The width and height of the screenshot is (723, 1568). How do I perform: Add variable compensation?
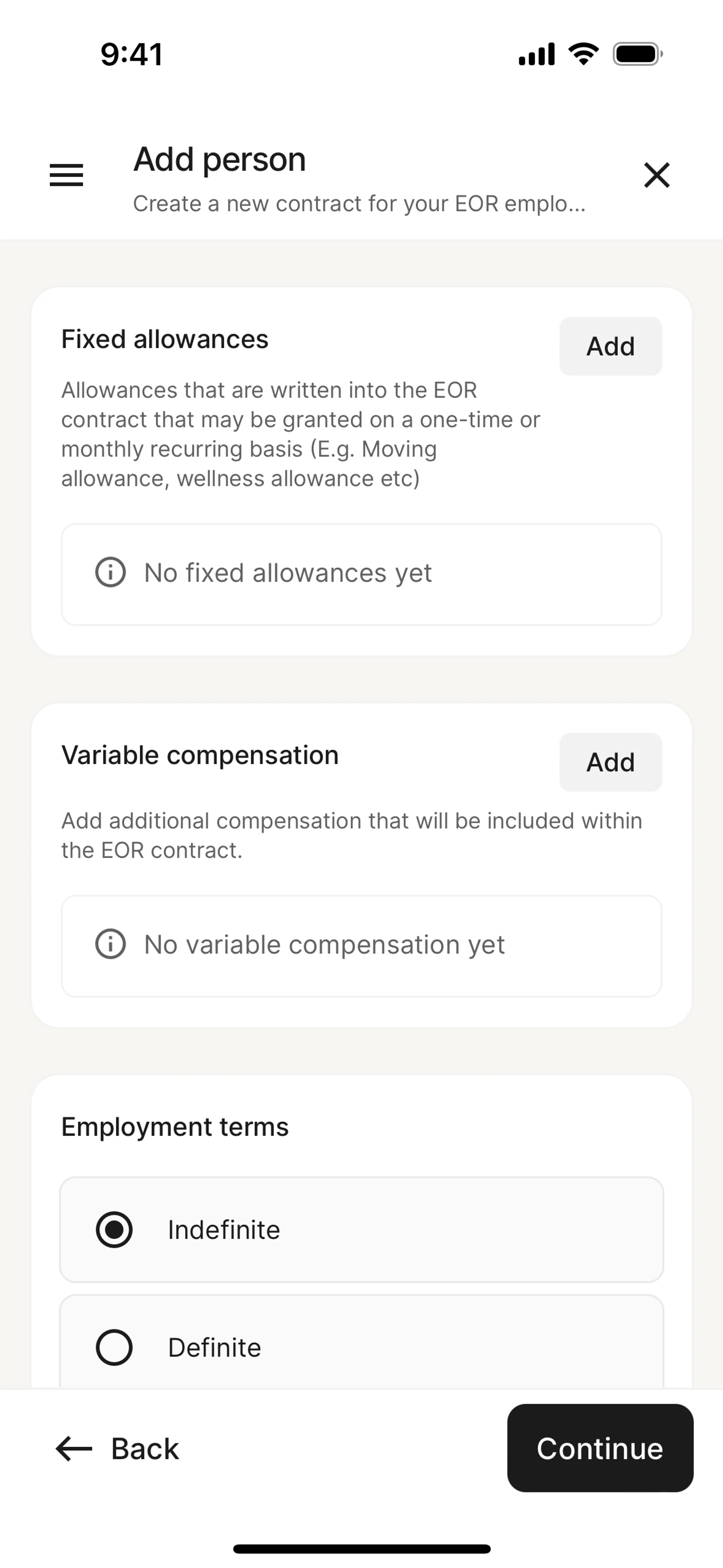pos(610,762)
